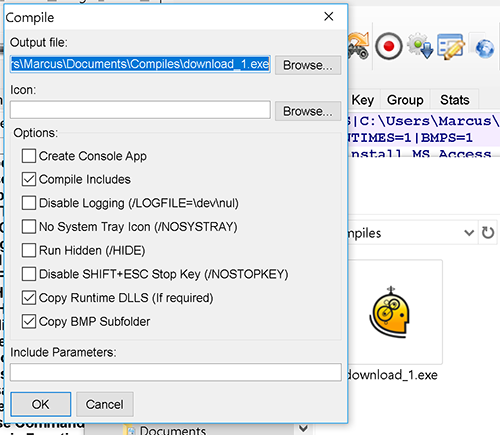Uncheck Copy BMP Subfolder checkbox
The height and width of the screenshot is (435, 500).
pos(29,322)
